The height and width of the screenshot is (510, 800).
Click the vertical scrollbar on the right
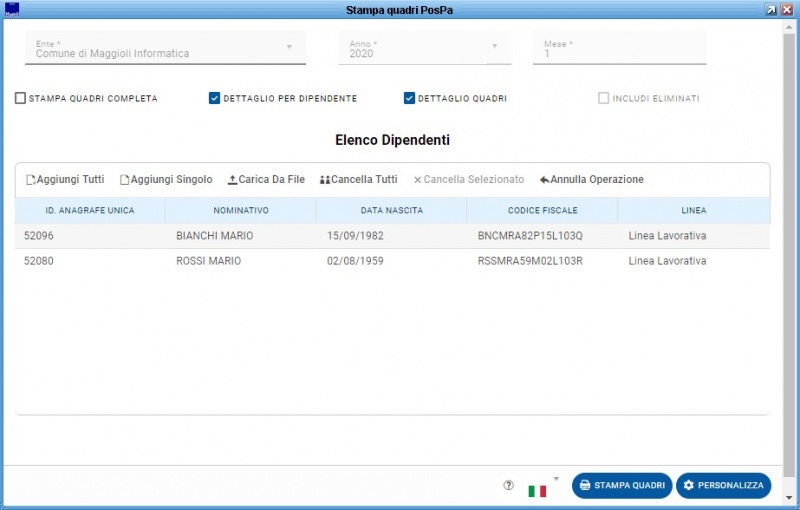[x=790, y=250]
